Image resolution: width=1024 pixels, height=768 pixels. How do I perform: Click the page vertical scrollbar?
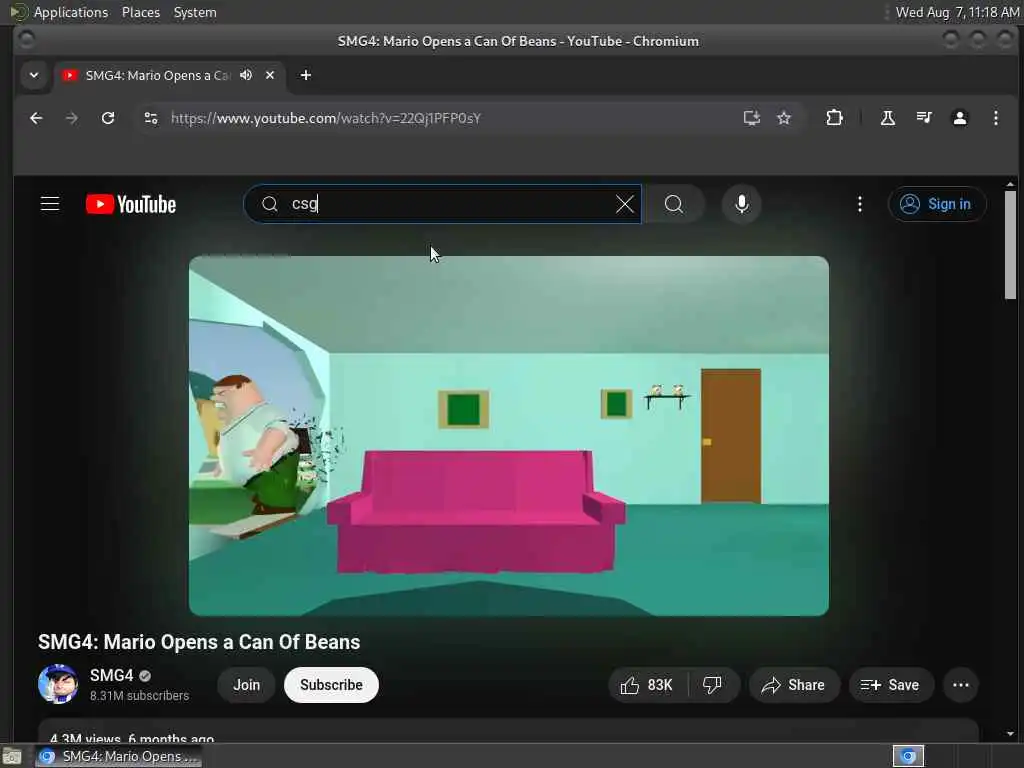[x=1010, y=245]
